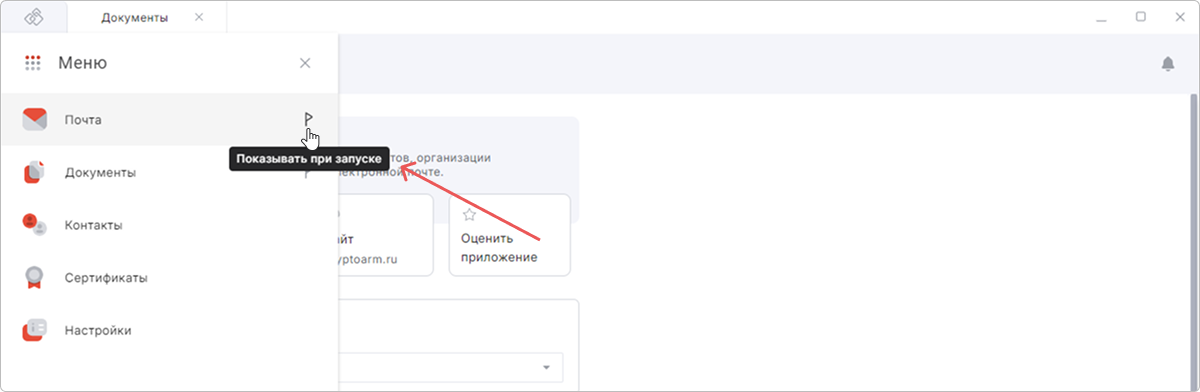This screenshot has height=392, width=1200.
Task: Click the Оценить приложение card
Action: (x=509, y=235)
